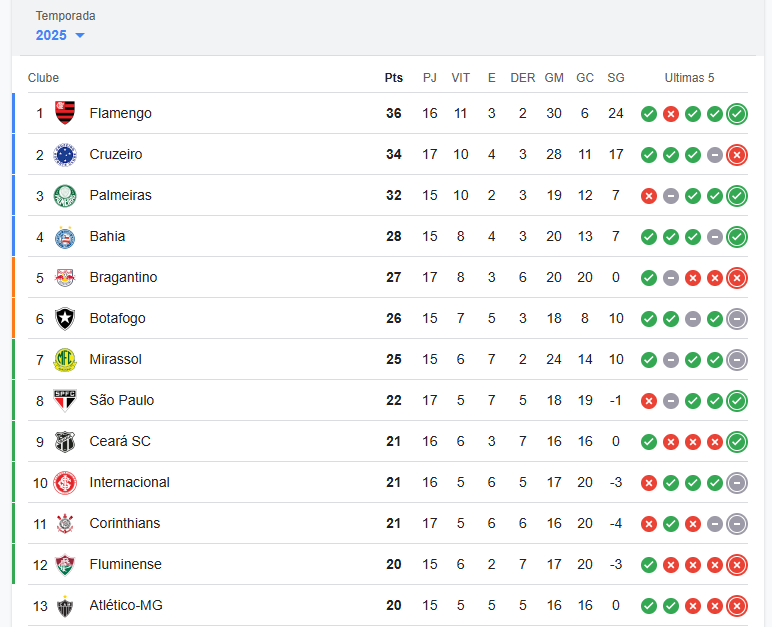Click the Fluminense club crest icon
This screenshot has width=772, height=627.
[65, 564]
